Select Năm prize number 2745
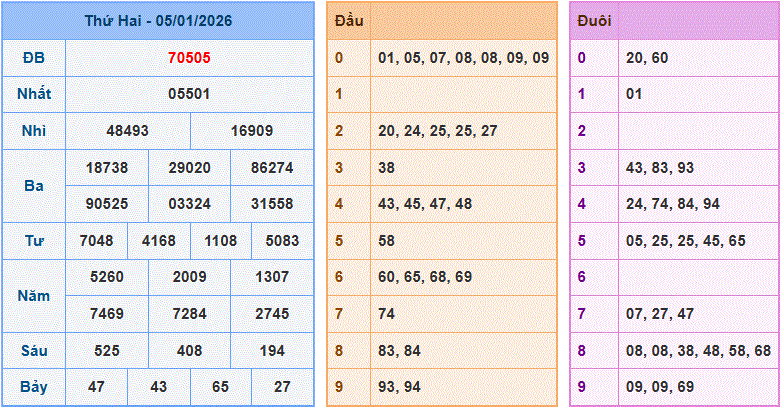This screenshot has width=781, height=407. (x=272, y=314)
